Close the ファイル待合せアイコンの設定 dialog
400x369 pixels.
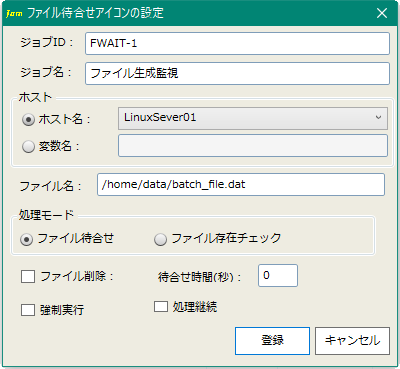click(382, 13)
